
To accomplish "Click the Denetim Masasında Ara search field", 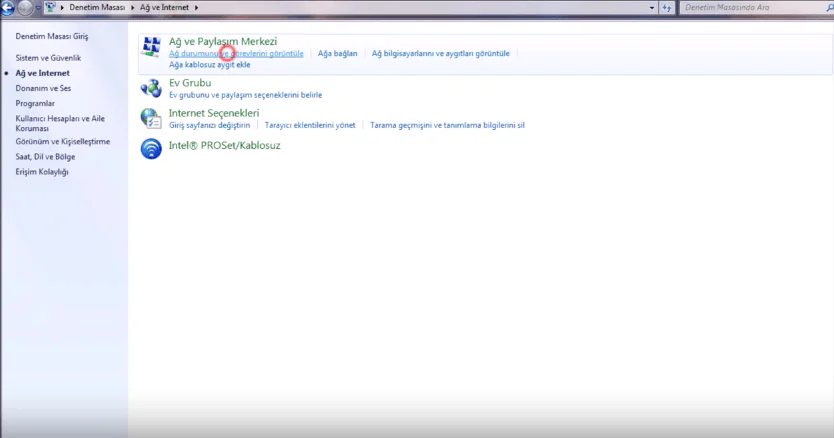I will pos(750,8).
